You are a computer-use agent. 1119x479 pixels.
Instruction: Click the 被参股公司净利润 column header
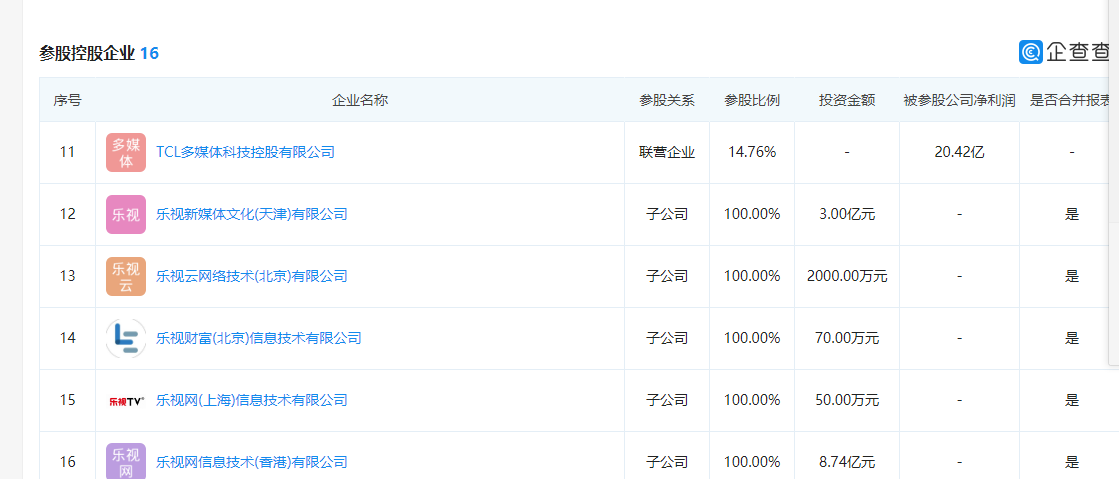[959, 101]
